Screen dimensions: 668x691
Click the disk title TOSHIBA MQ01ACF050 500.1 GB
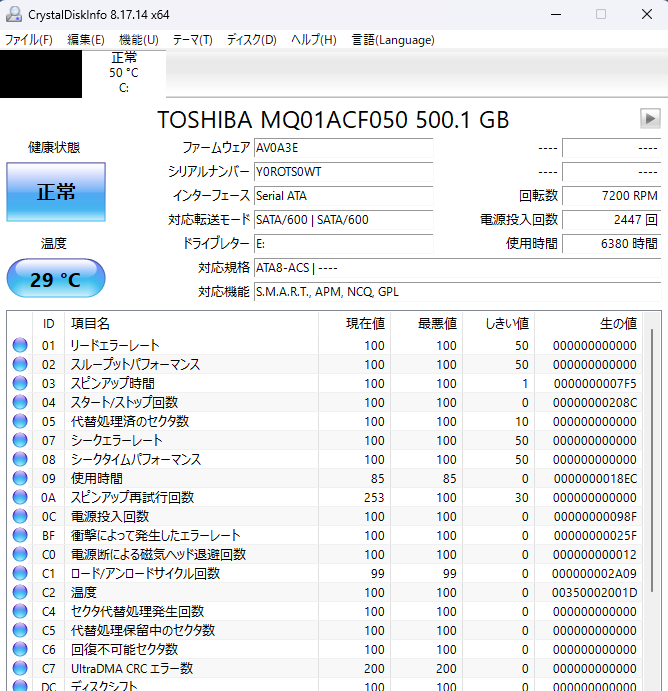(333, 120)
